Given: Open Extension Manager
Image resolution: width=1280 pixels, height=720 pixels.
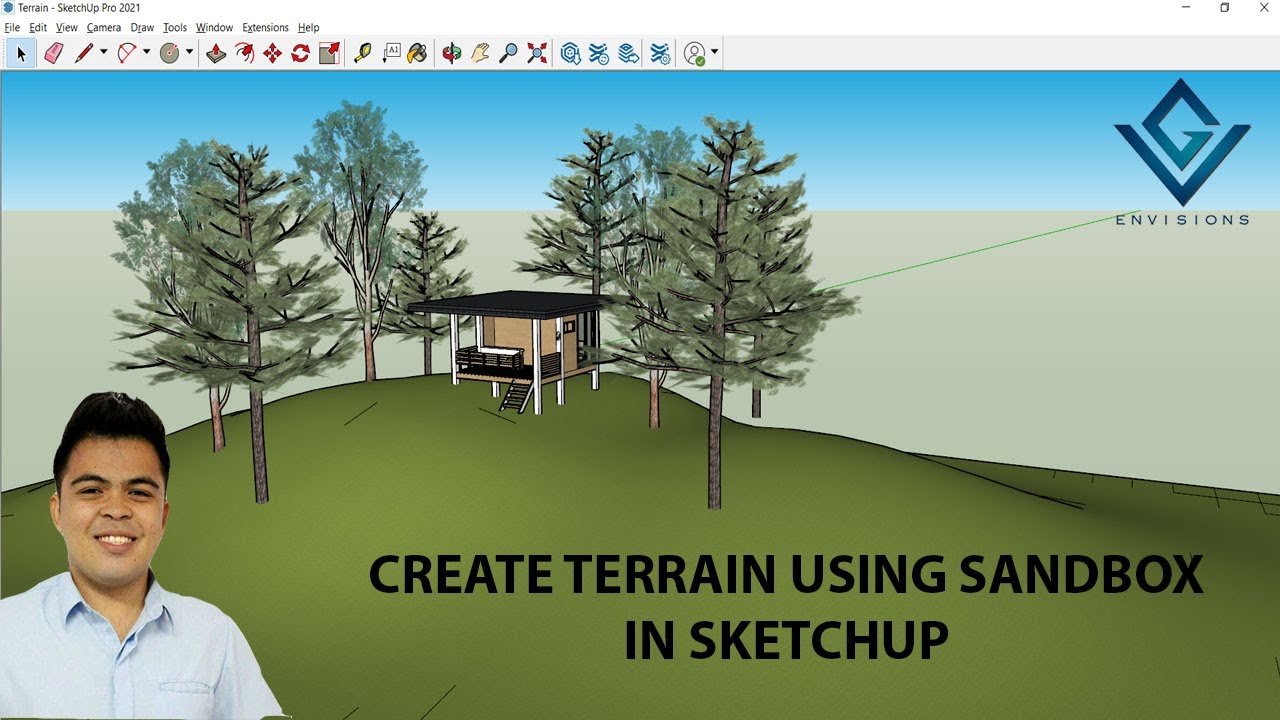Looking at the screenshot, I should 661,53.
